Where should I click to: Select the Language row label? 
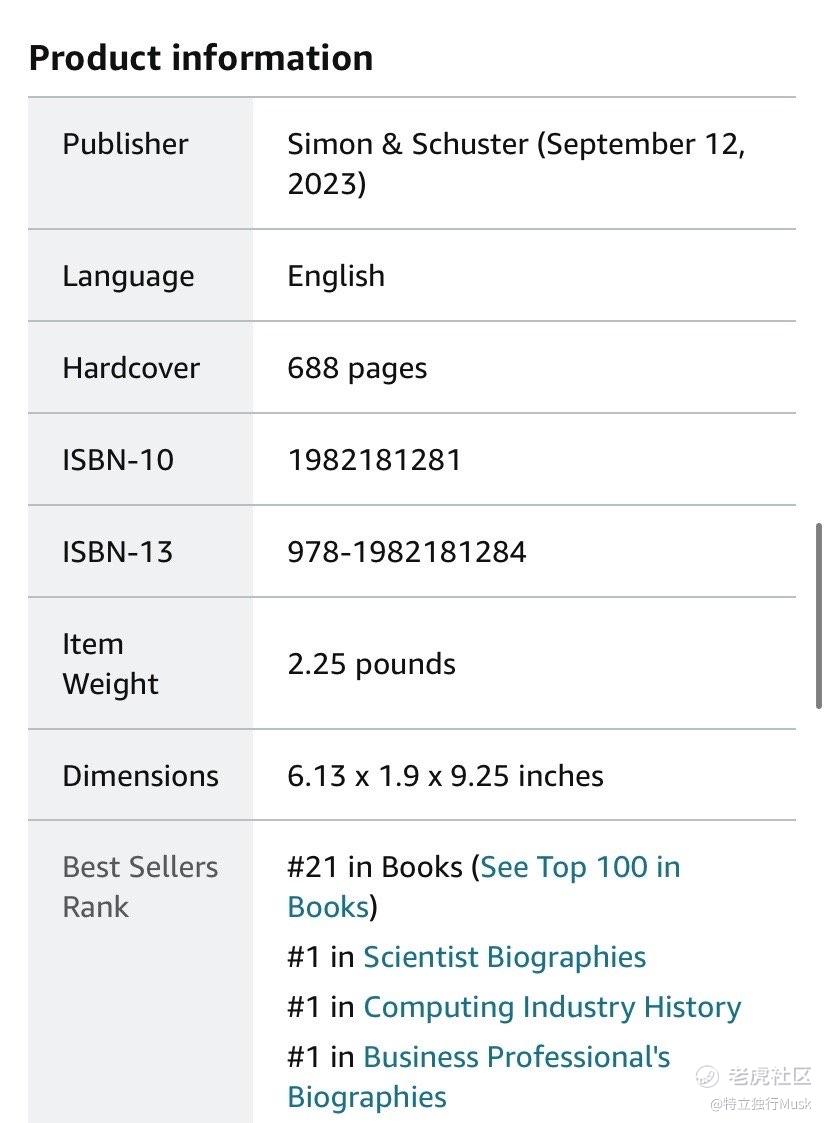click(x=128, y=276)
